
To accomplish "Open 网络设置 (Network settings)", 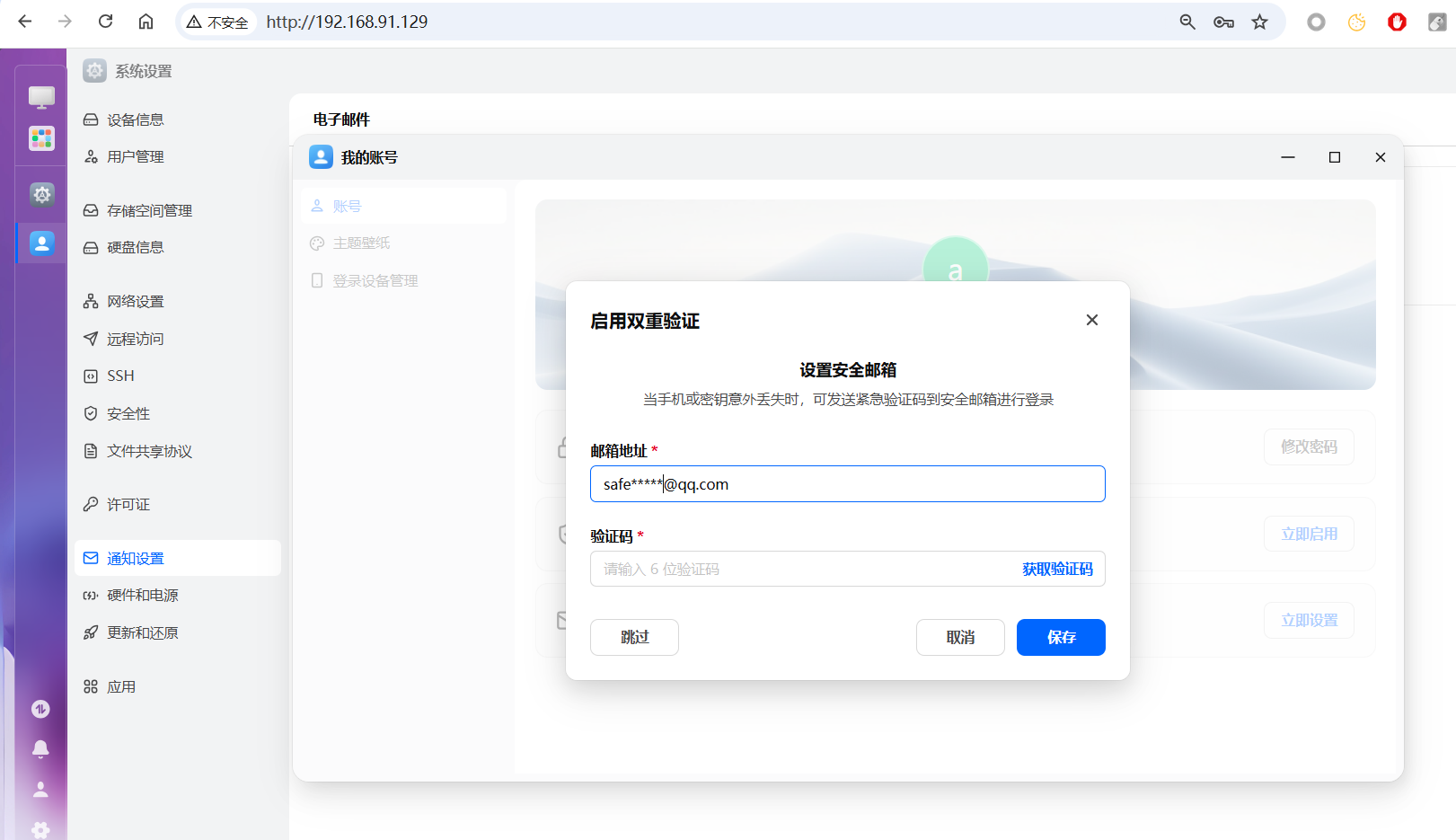I will tap(135, 301).
